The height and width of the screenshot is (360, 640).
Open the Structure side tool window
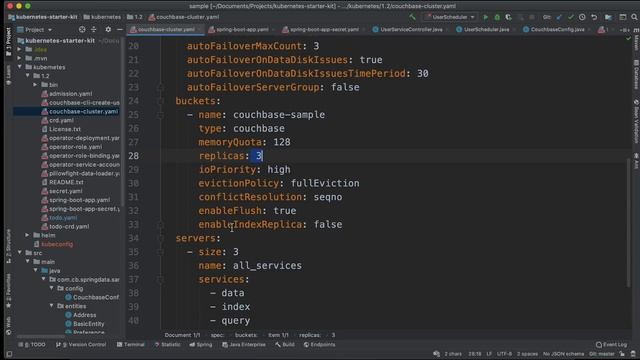[x=8, y=246]
